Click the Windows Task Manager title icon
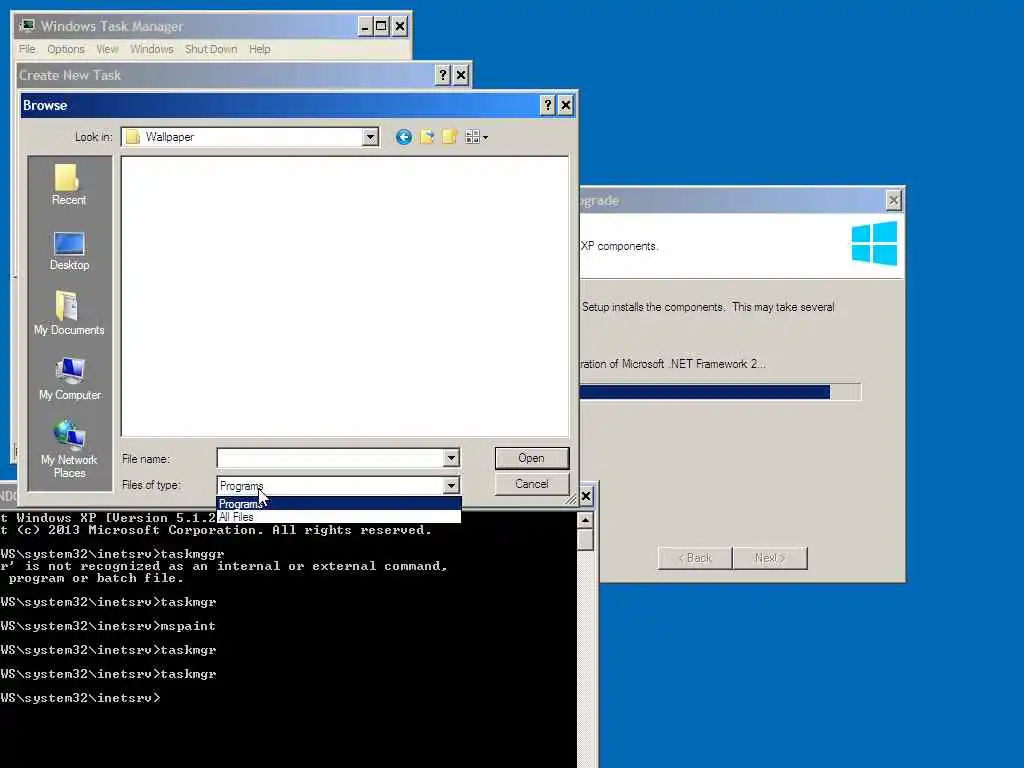This screenshot has width=1024, height=768. (27, 26)
